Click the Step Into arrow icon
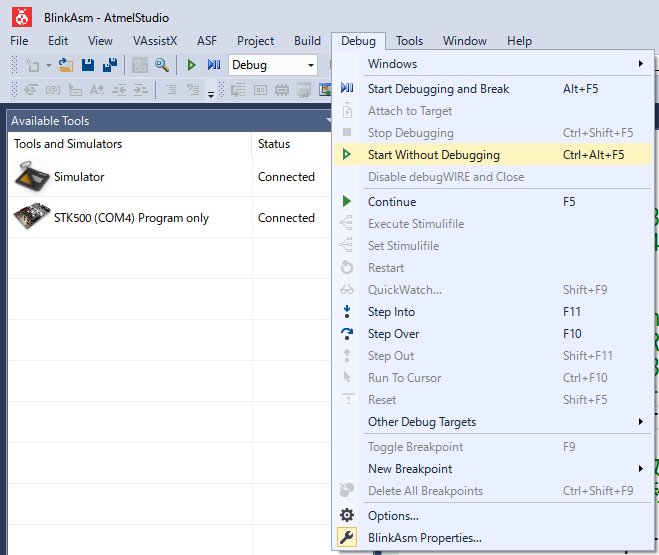The image size is (659, 555). [x=347, y=311]
